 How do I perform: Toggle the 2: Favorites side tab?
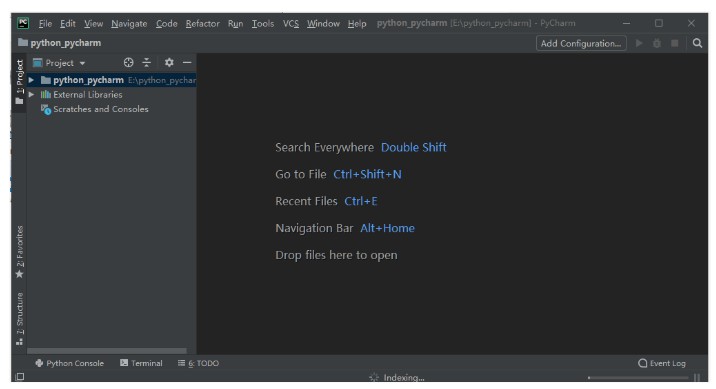(19, 252)
